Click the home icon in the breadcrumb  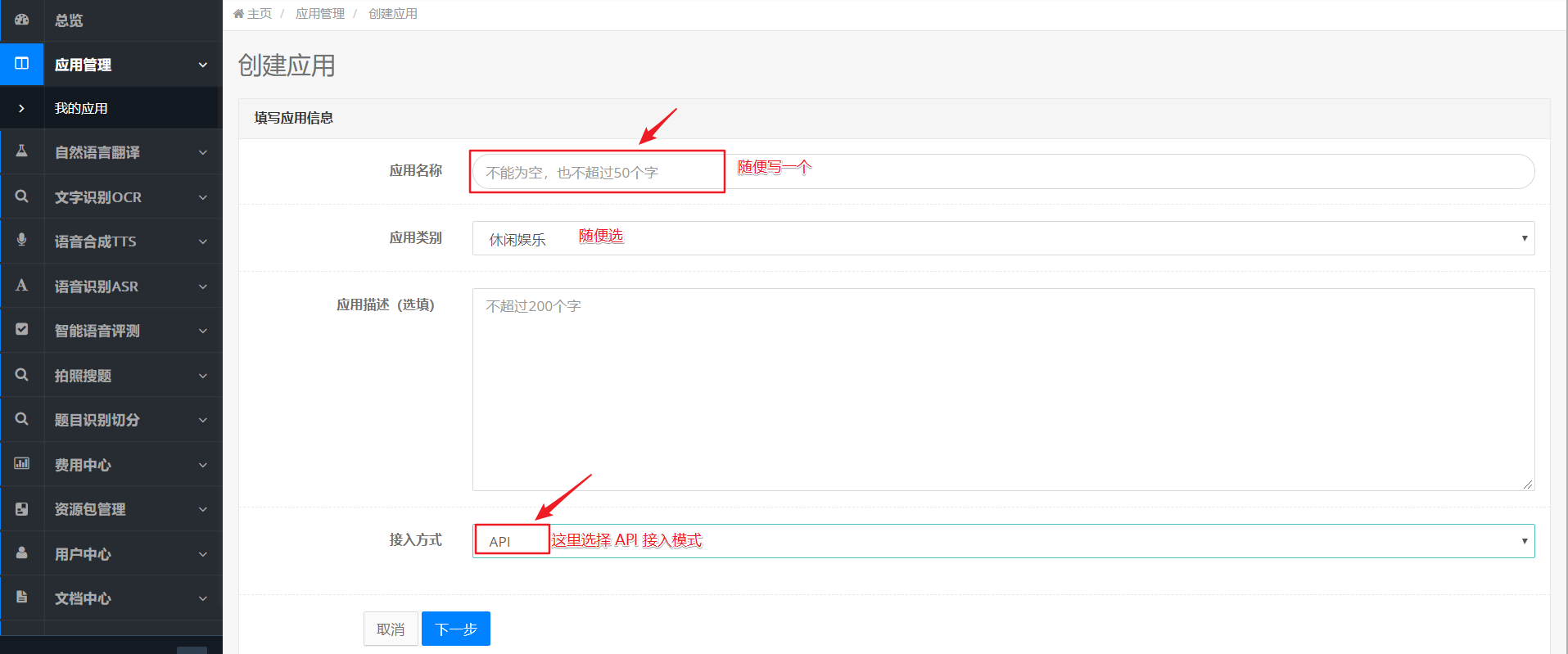click(239, 14)
